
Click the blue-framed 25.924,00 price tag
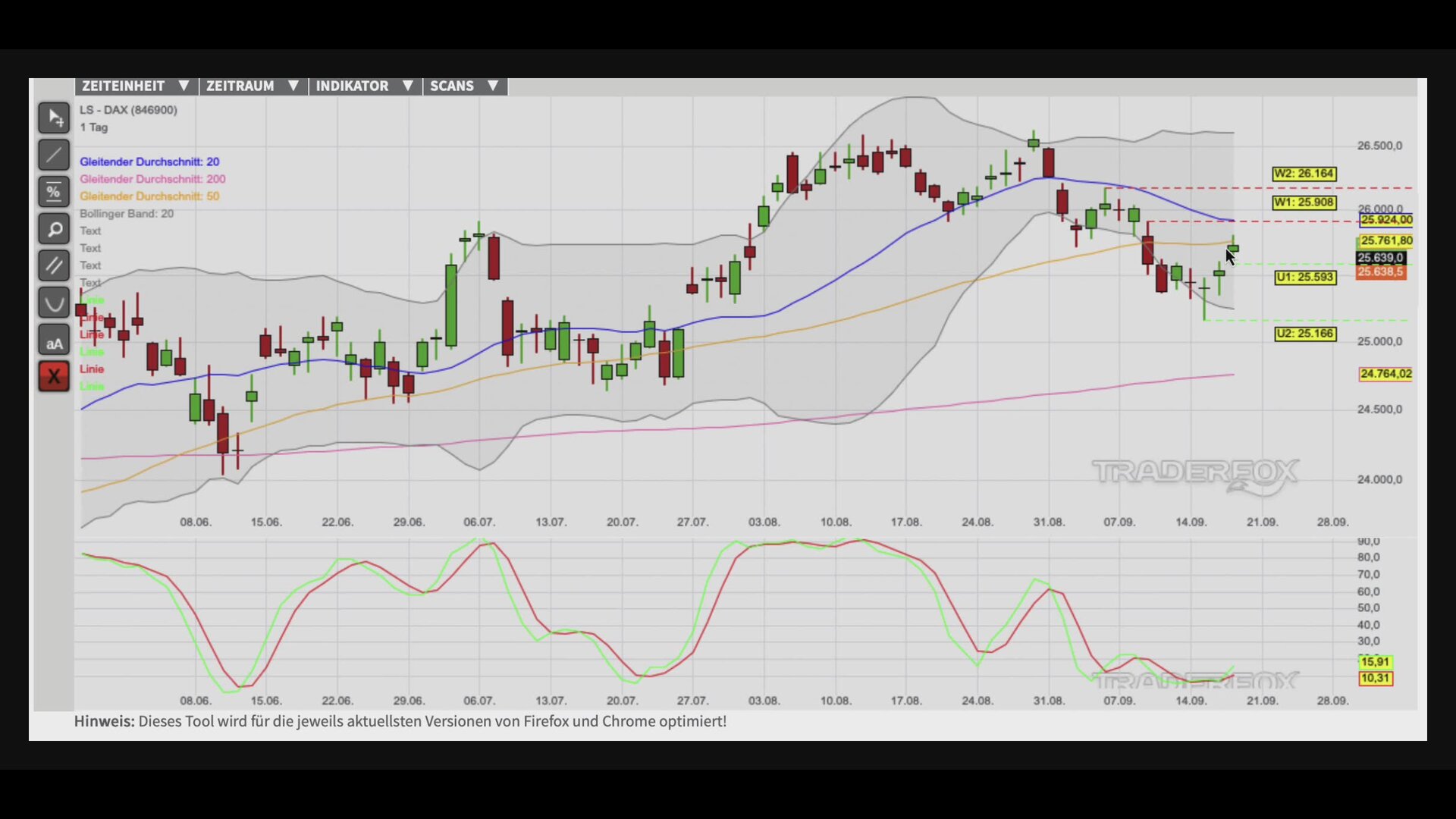pyautogui.click(x=1386, y=221)
